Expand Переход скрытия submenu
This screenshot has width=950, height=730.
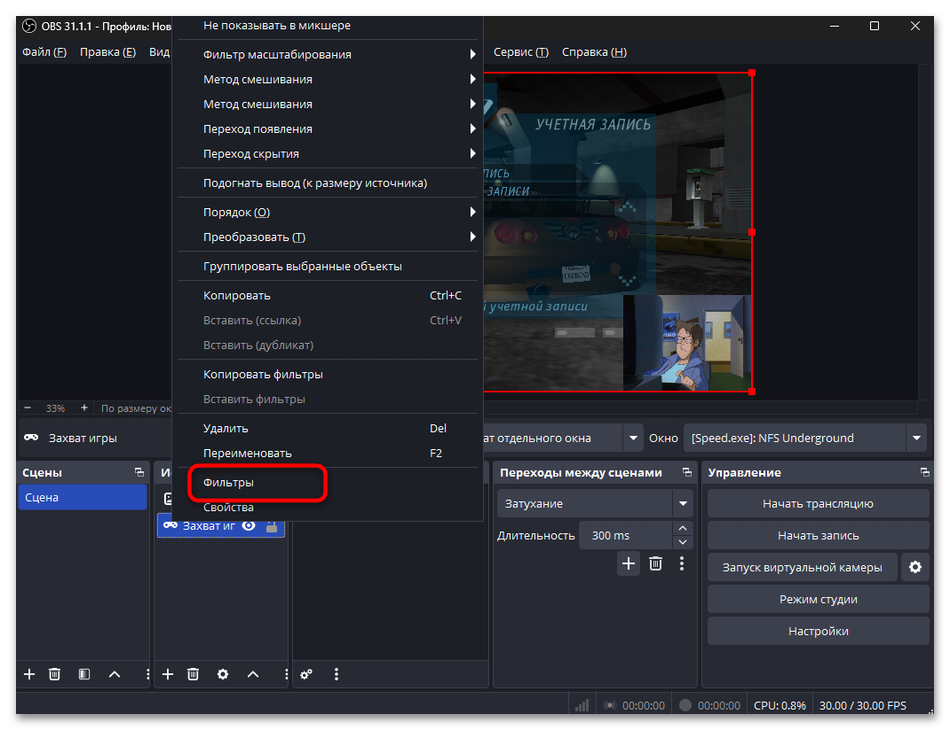tap(328, 154)
